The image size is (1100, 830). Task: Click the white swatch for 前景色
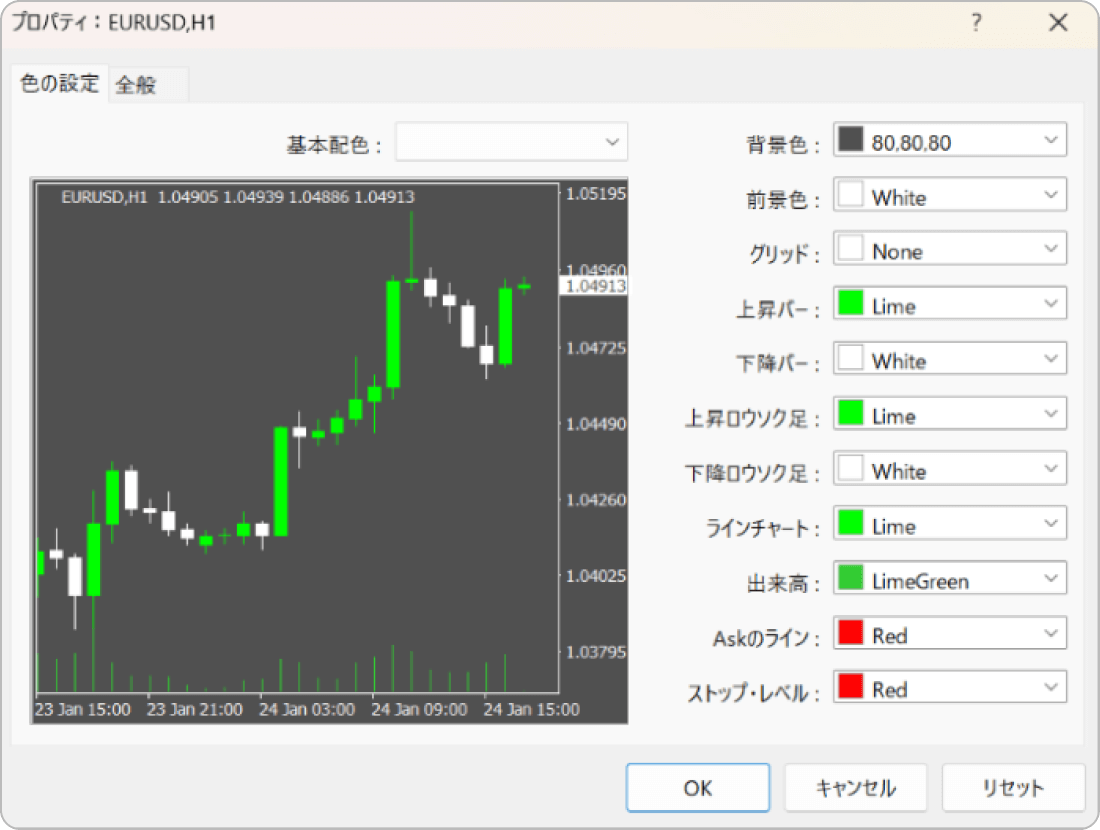coord(851,194)
